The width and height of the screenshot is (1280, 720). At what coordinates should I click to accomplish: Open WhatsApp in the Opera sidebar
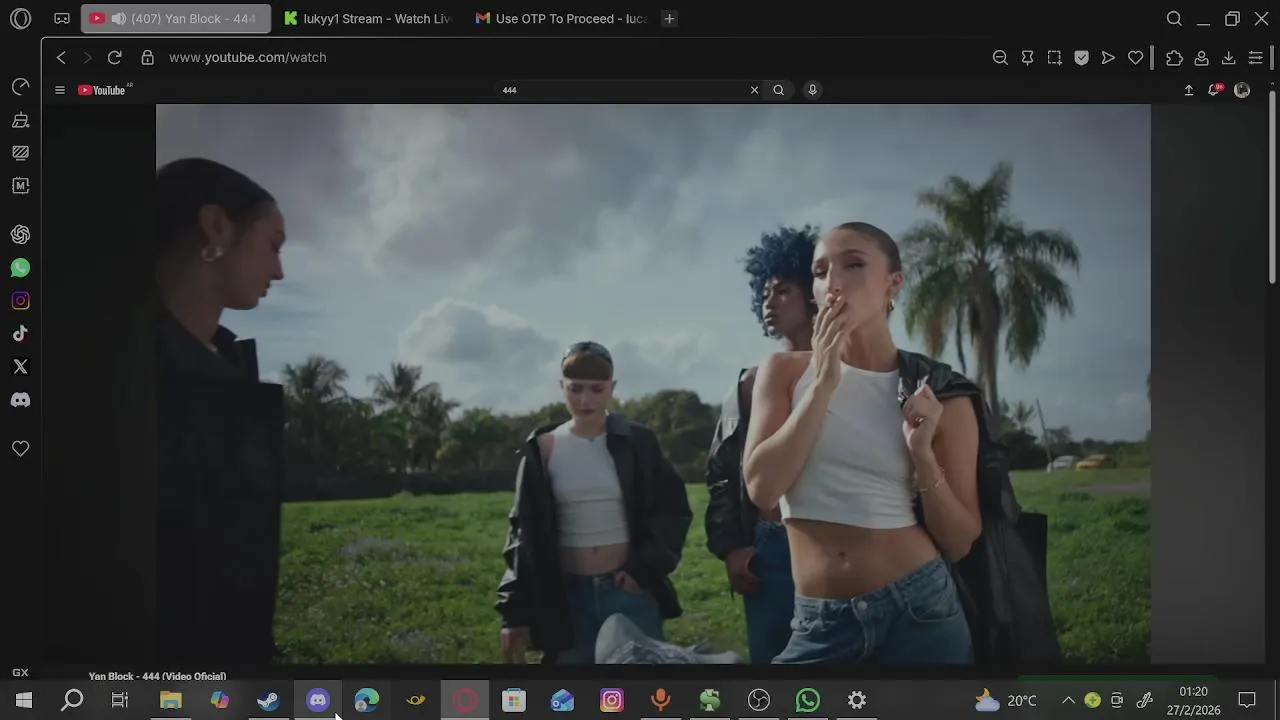20,268
